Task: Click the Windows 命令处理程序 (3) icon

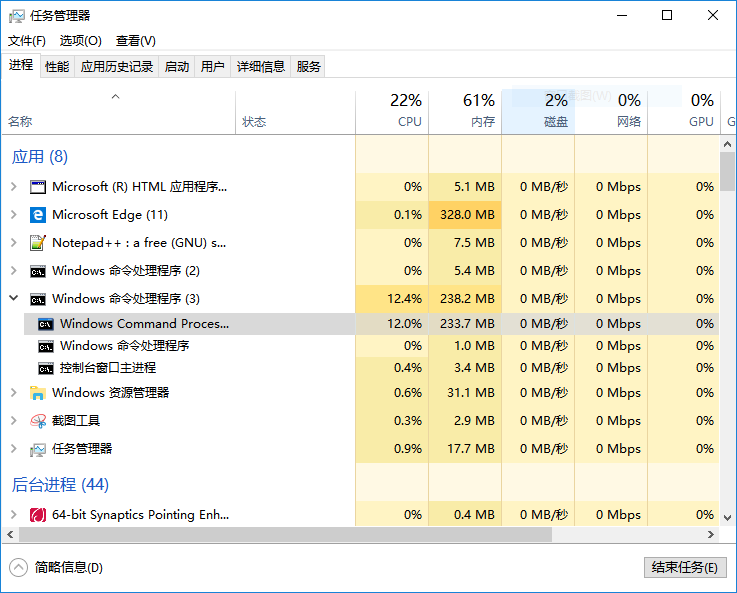Action: [x=38, y=299]
